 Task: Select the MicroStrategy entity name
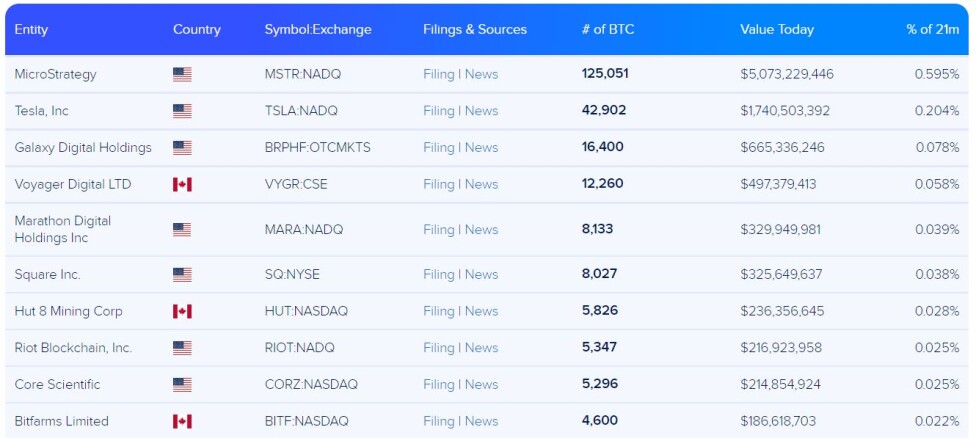(55, 74)
